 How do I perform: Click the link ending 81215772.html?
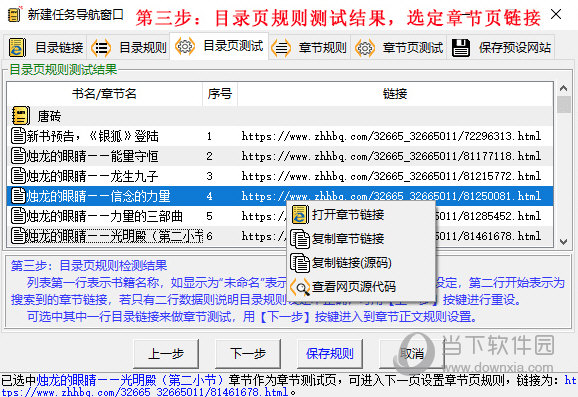(x=391, y=176)
